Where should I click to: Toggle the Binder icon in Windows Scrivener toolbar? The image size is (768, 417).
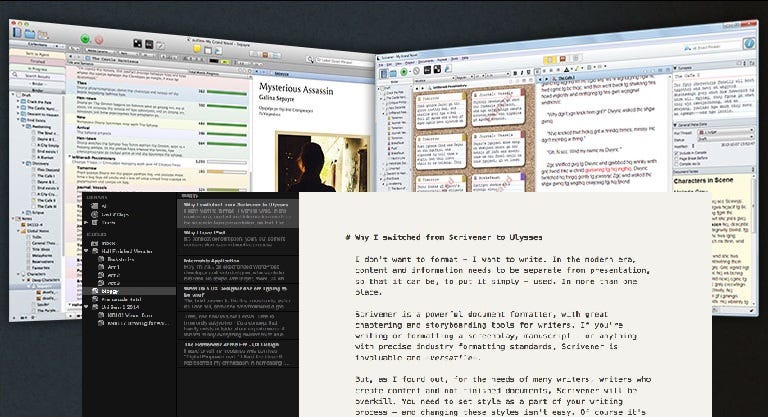pos(384,73)
